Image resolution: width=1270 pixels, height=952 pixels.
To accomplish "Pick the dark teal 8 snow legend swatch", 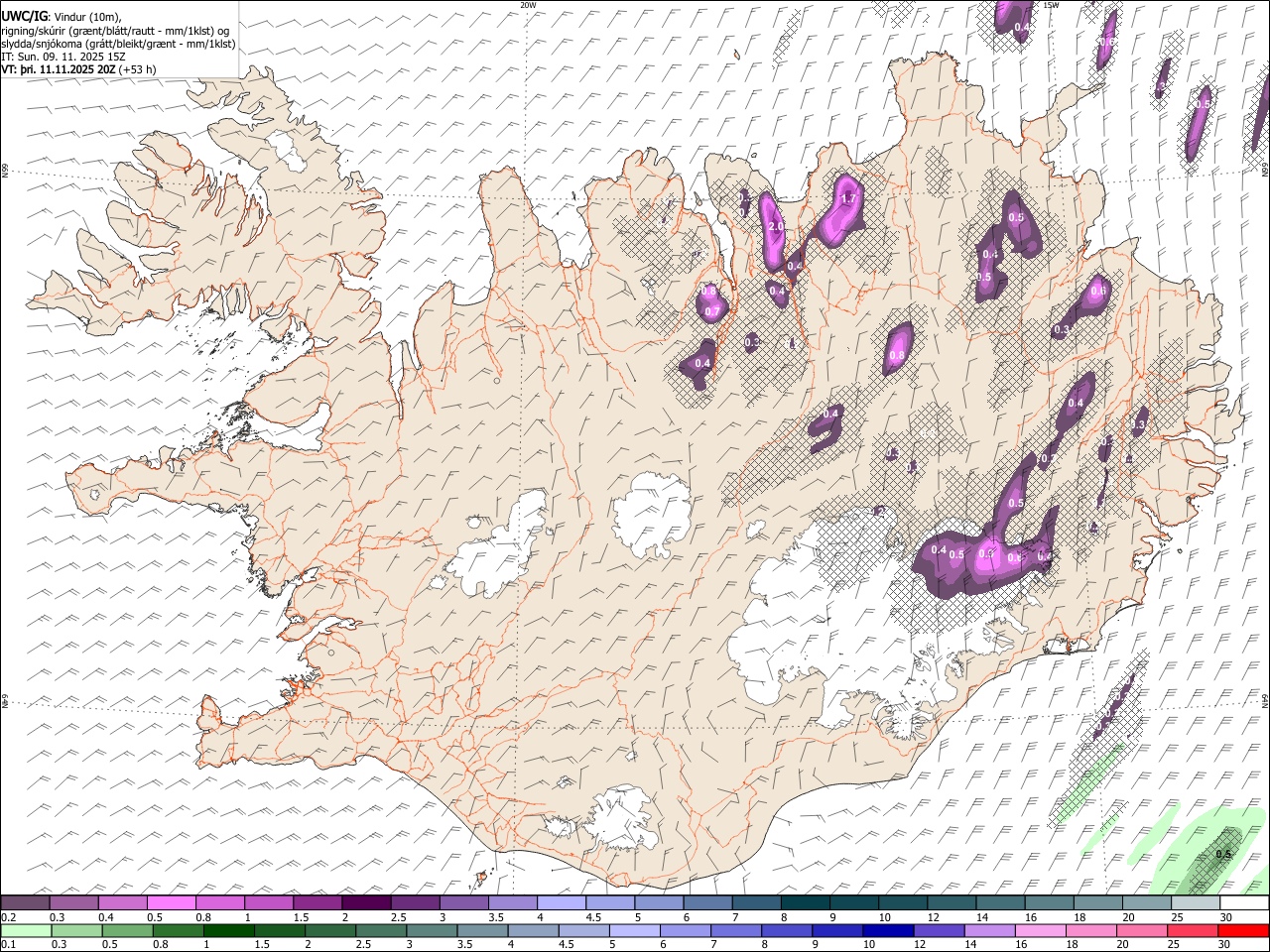I will pos(806,903).
